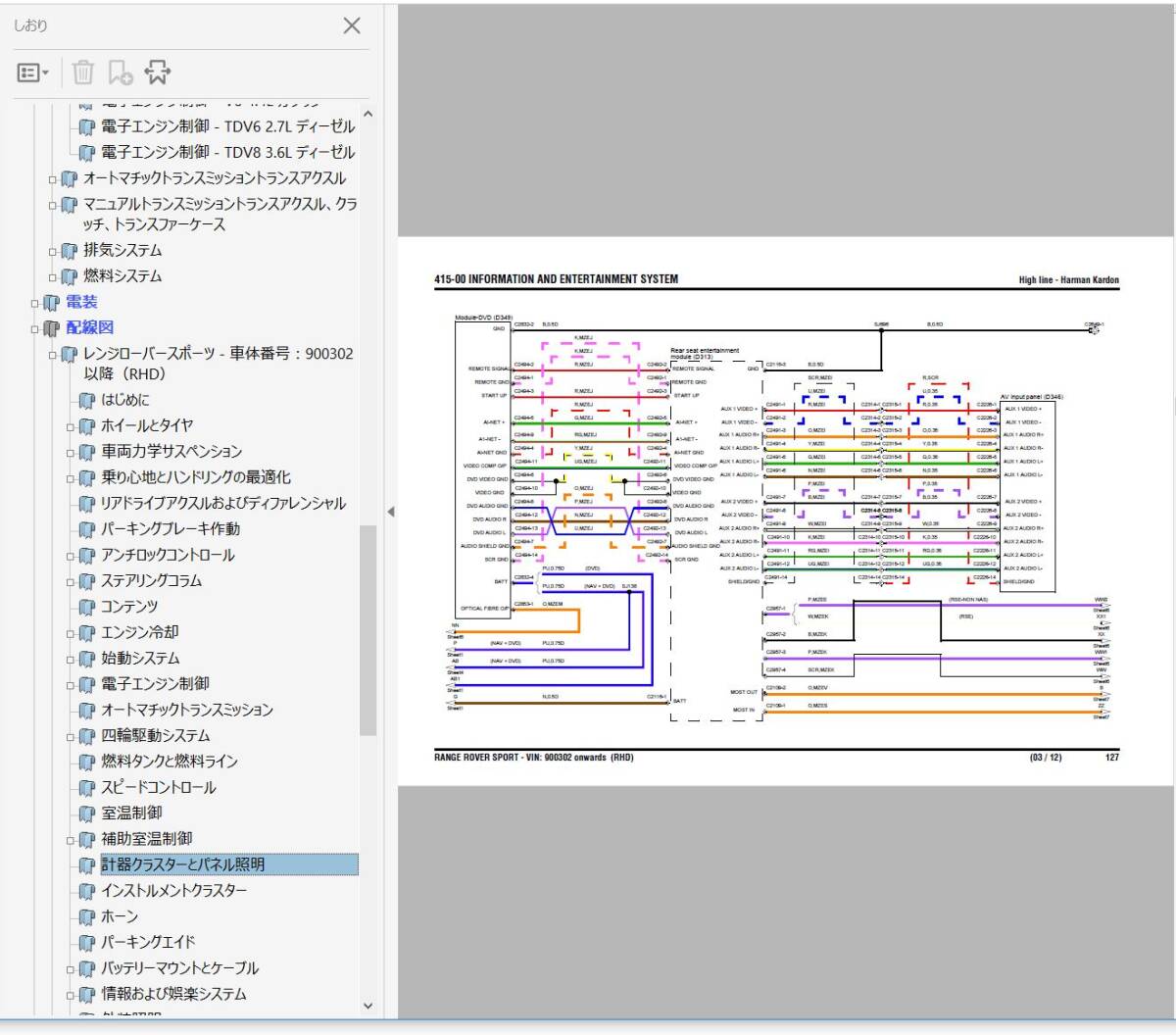Click the 始動システム bookmark icon
Viewport: 1176px width, 1035px height.
pyautogui.click(x=86, y=659)
